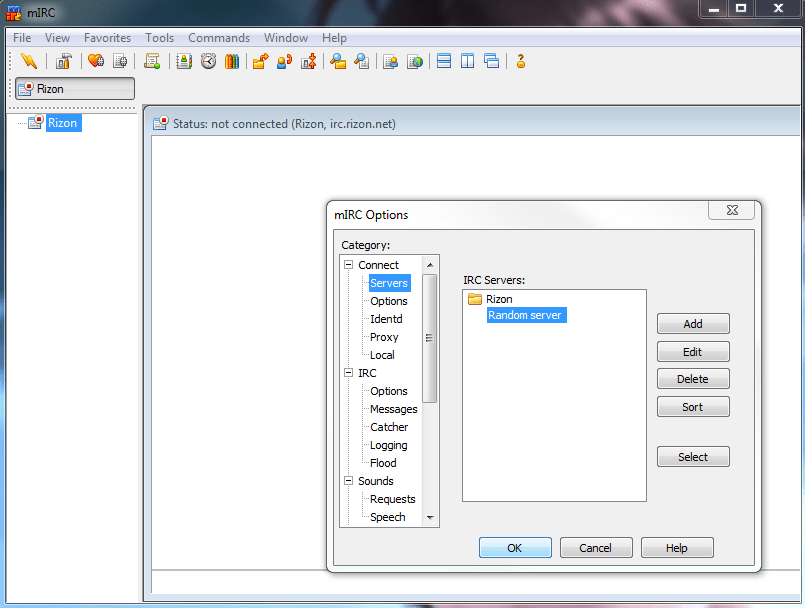Collapse the Sounds category in options tree

pyautogui.click(x=349, y=481)
